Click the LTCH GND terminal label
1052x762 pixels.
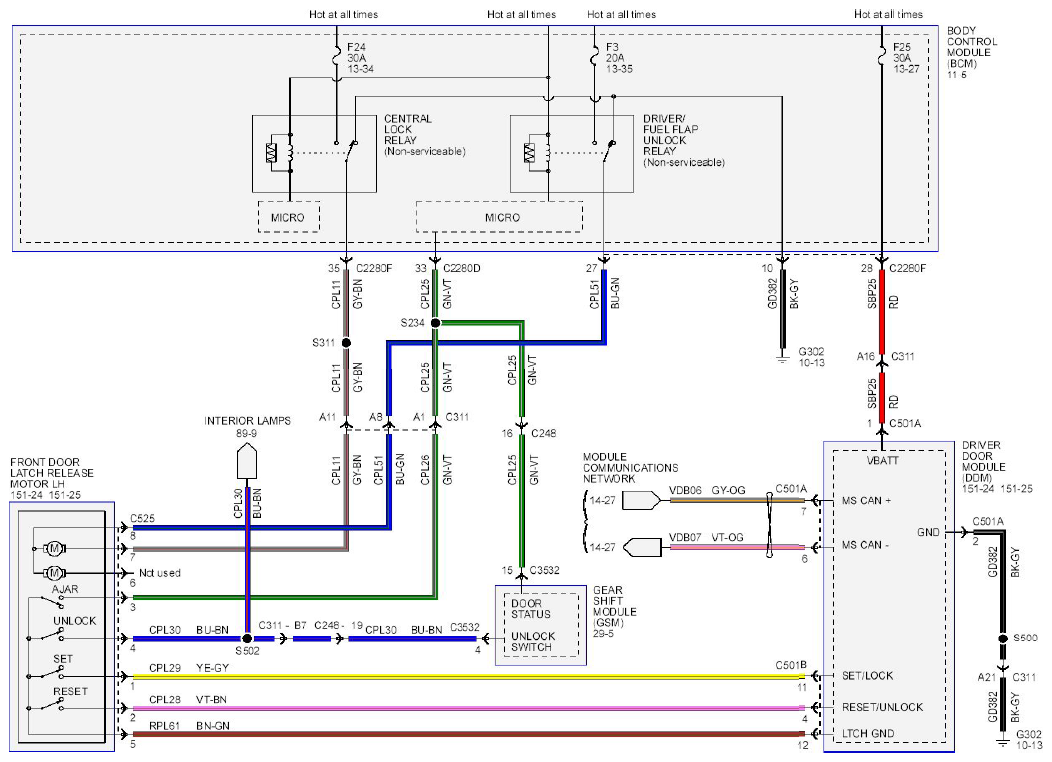pos(868,733)
